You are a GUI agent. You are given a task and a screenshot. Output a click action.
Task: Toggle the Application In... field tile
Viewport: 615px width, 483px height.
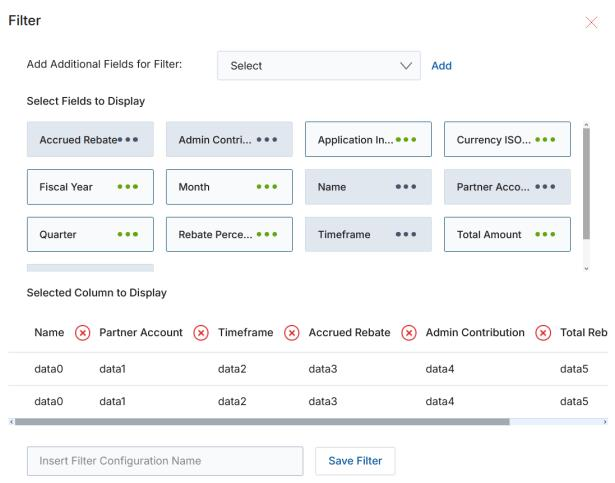coord(368,139)
